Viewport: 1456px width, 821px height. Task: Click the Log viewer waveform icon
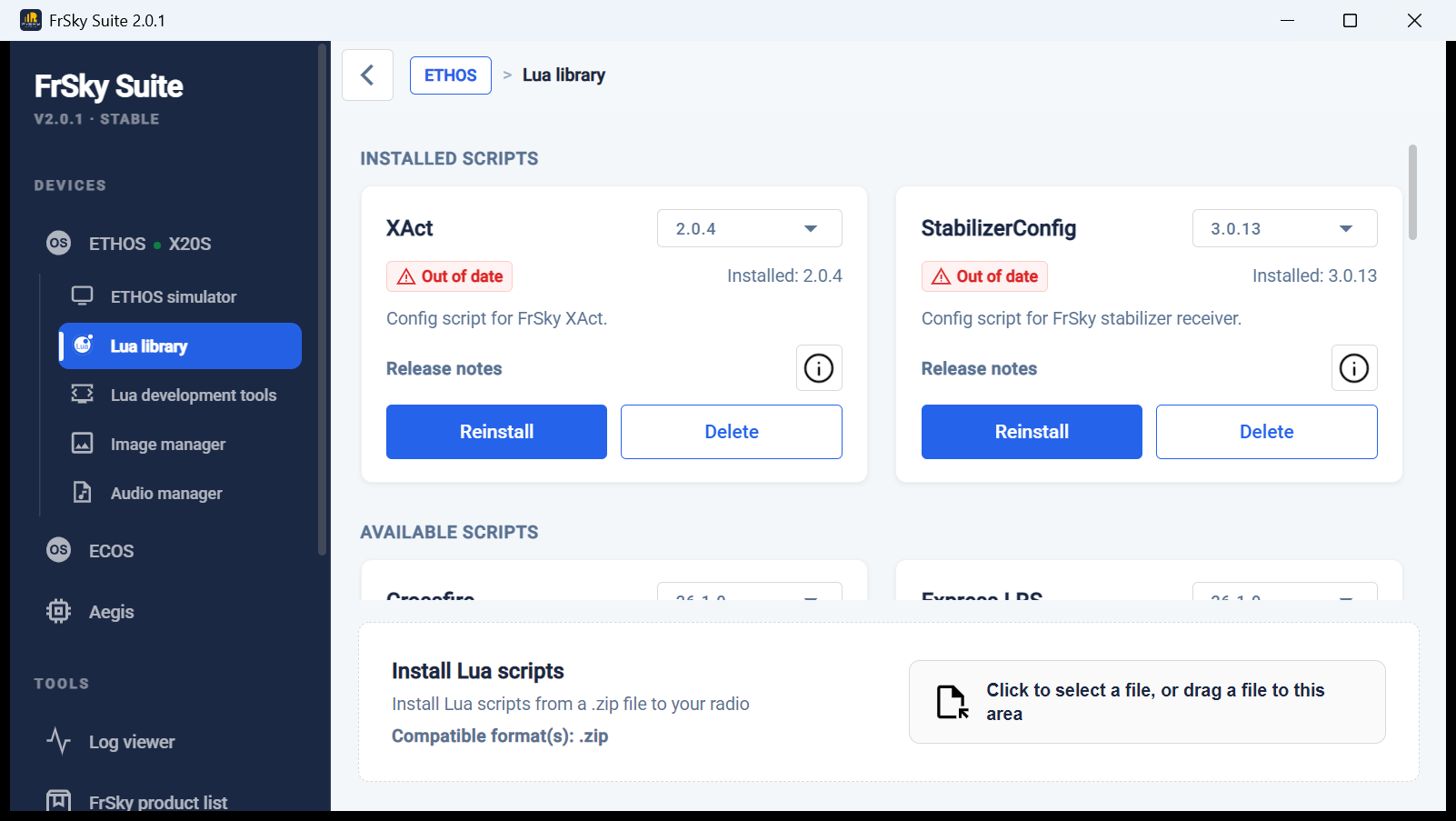pos(59,741)
